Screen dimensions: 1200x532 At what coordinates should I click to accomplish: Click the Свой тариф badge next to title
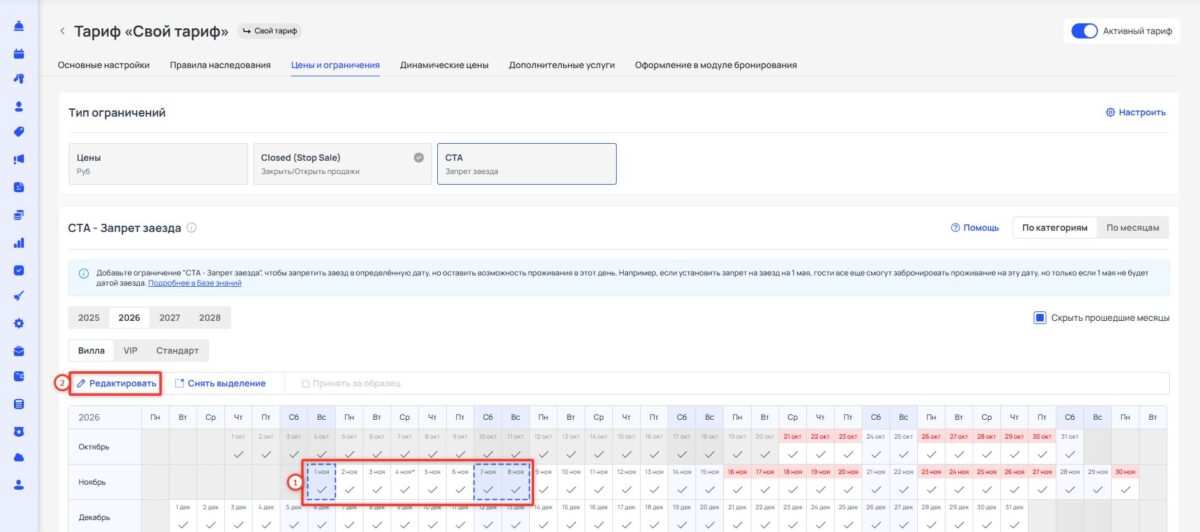271,32
